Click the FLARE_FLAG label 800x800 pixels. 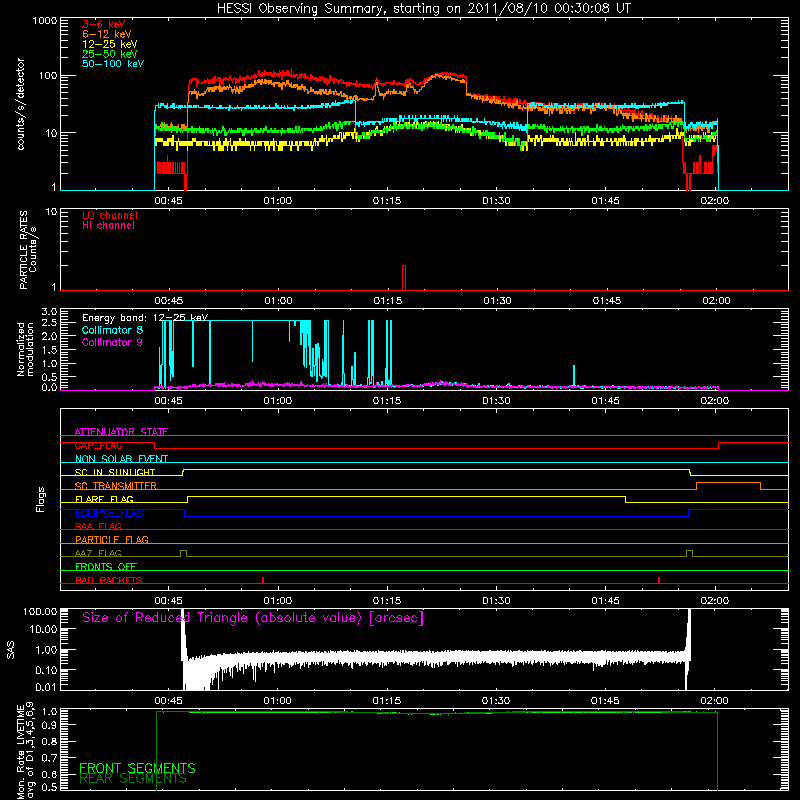(104, 499)
